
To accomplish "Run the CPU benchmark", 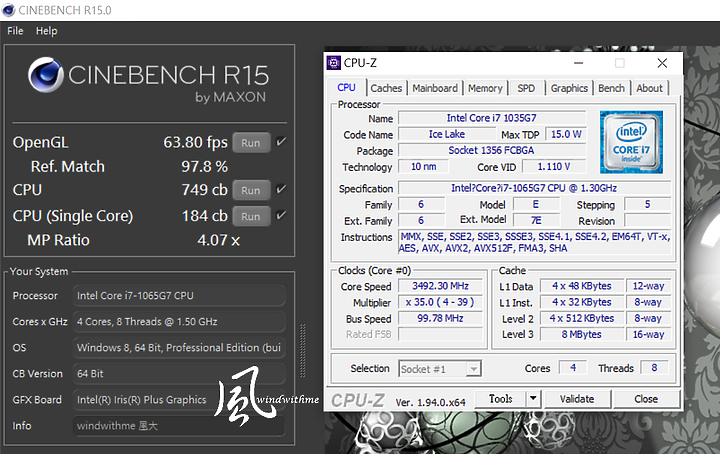I will coord(251,190).
